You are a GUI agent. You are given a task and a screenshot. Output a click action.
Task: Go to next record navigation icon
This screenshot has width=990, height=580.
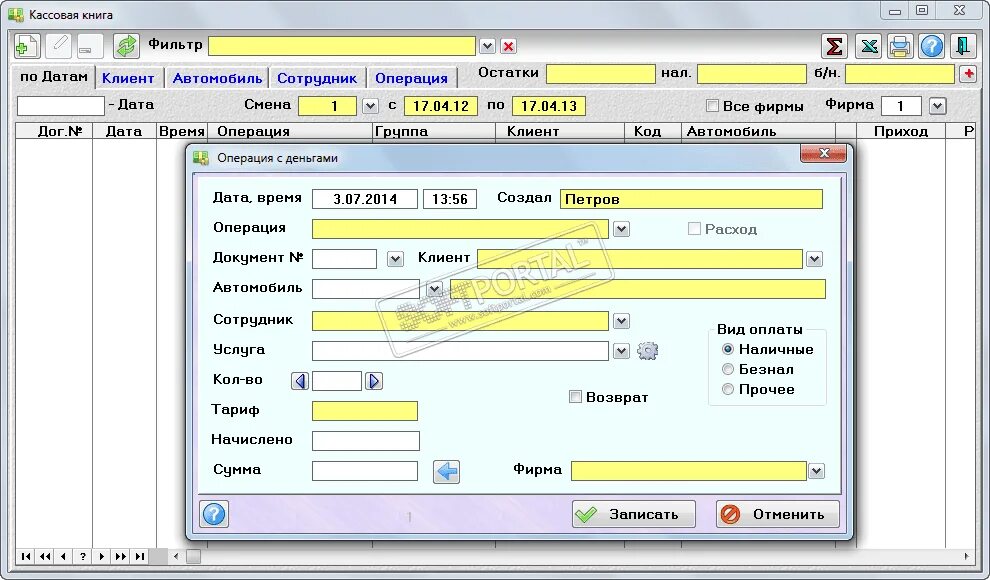pos(102,557)
